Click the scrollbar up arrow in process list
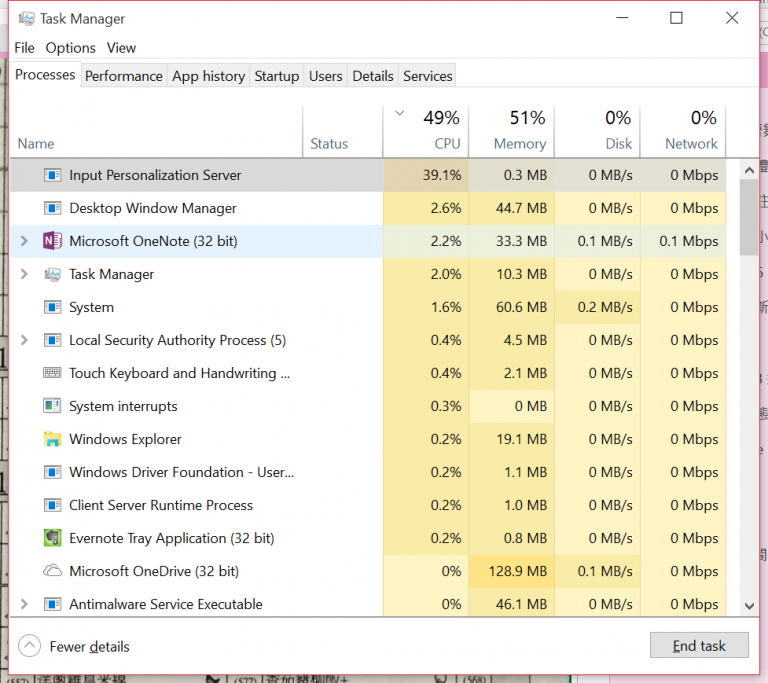 point(749,170)
